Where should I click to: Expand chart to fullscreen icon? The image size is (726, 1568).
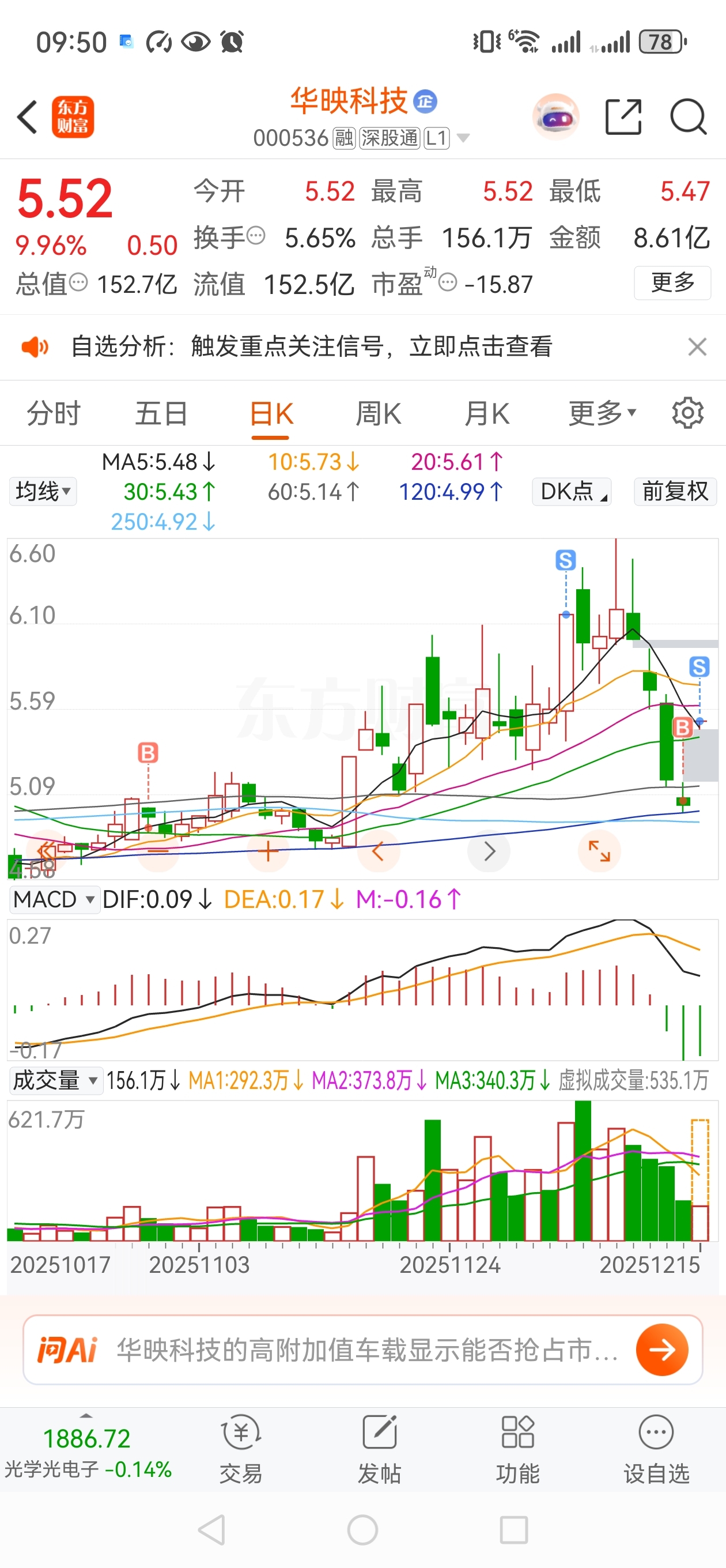point(599,851)
